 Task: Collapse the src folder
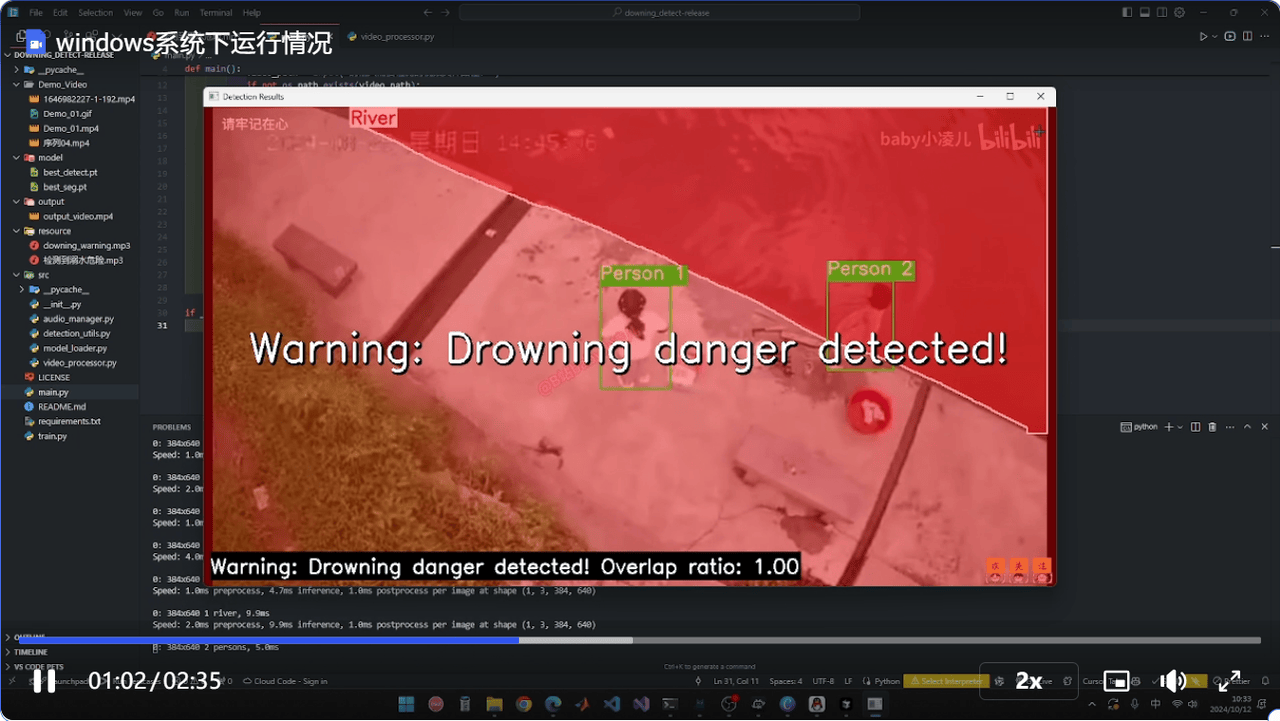coord(16,274)
